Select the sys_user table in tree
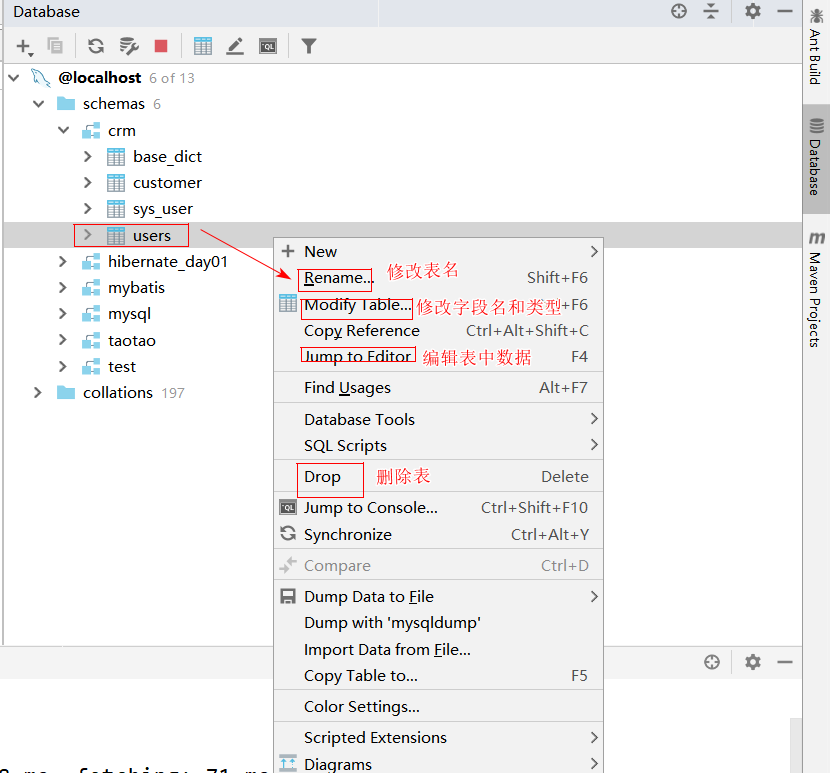The height and width of the screenshot is (773, 830). click(163, 209)
